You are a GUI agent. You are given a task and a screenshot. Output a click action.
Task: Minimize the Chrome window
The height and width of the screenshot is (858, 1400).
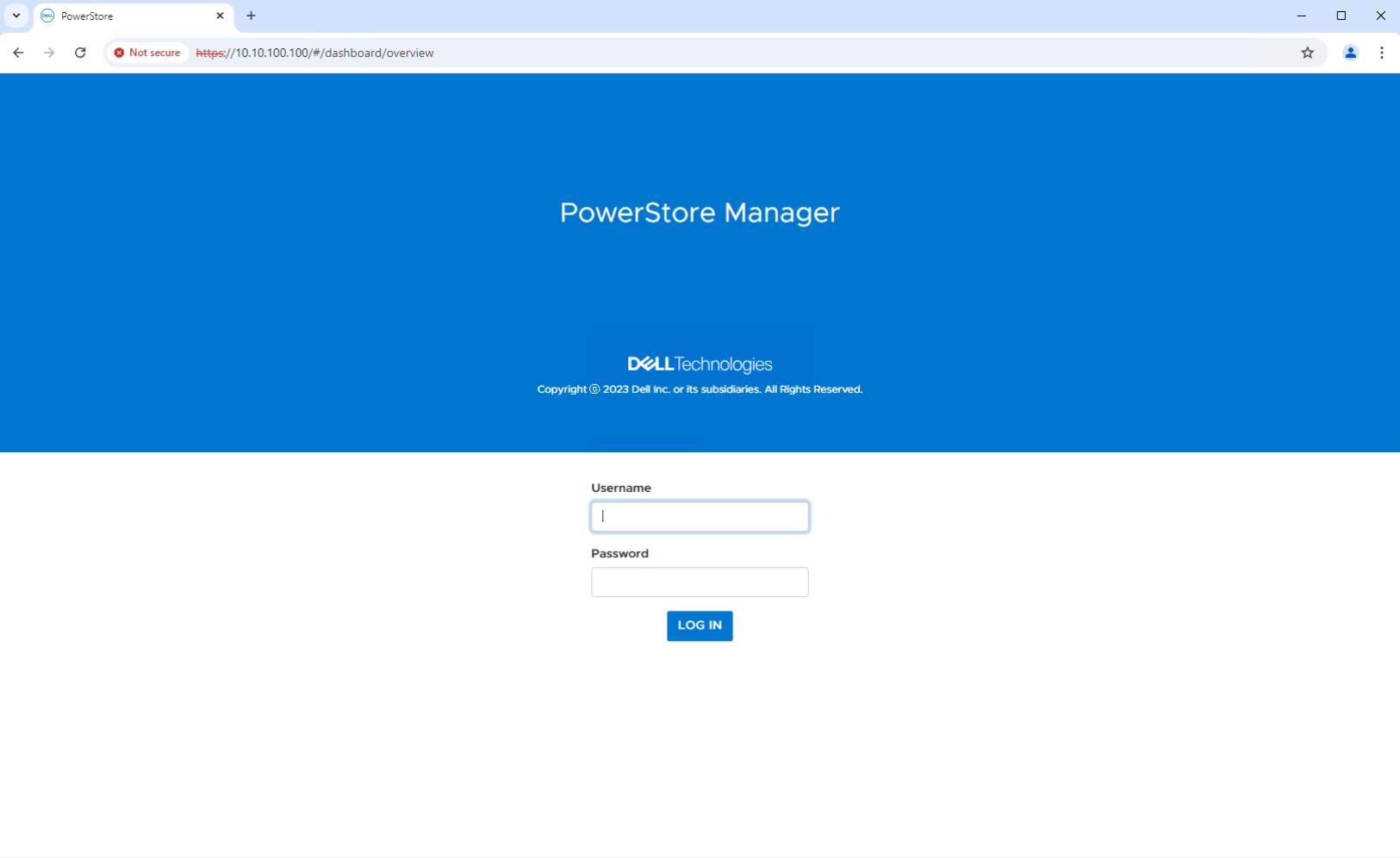point(1301,16)
